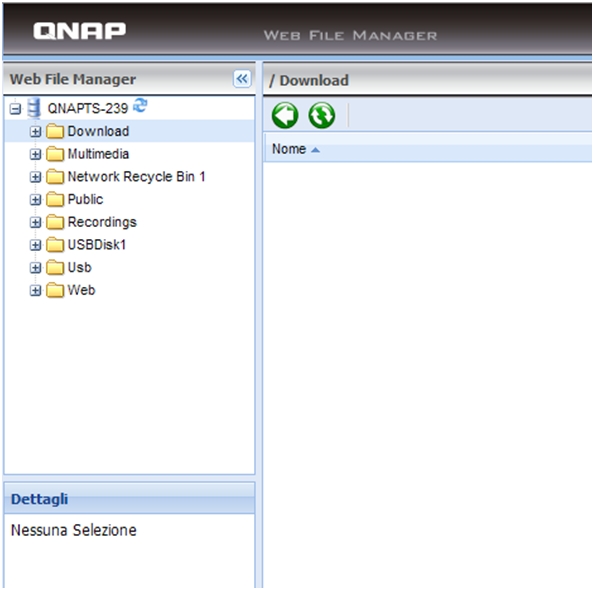
Task: Sort by the Nome column header
Action: click(427, 149)
